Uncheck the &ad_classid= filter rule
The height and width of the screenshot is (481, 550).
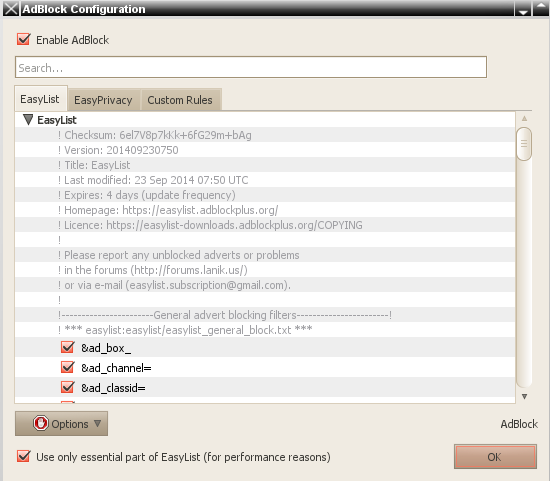(67, 387)
